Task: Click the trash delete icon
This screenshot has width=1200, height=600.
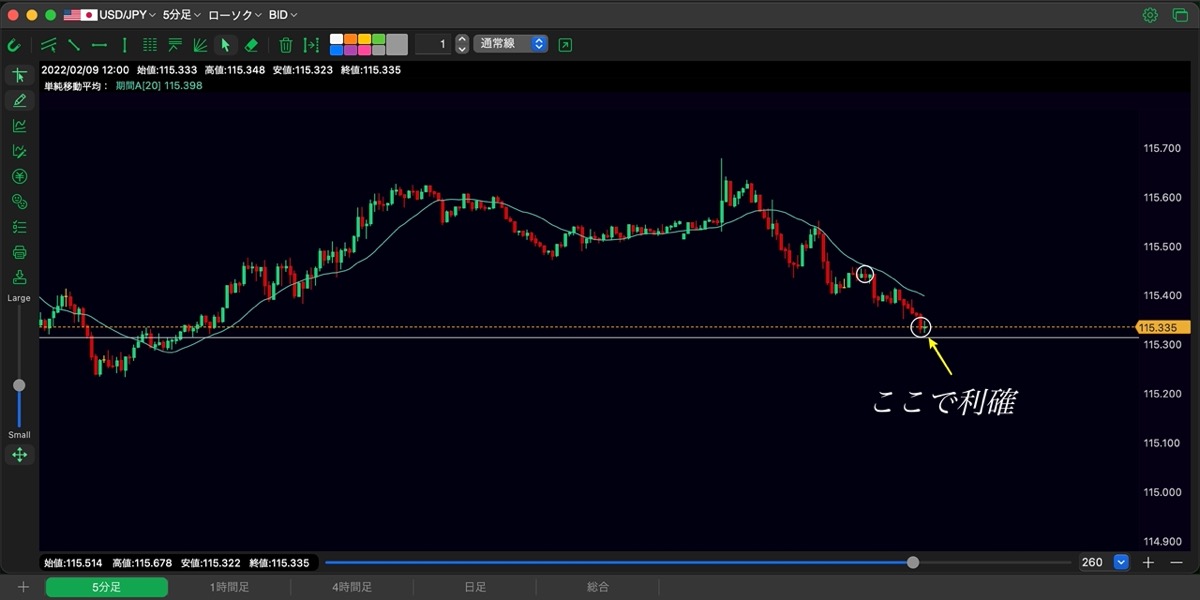Action: [286, 45]
